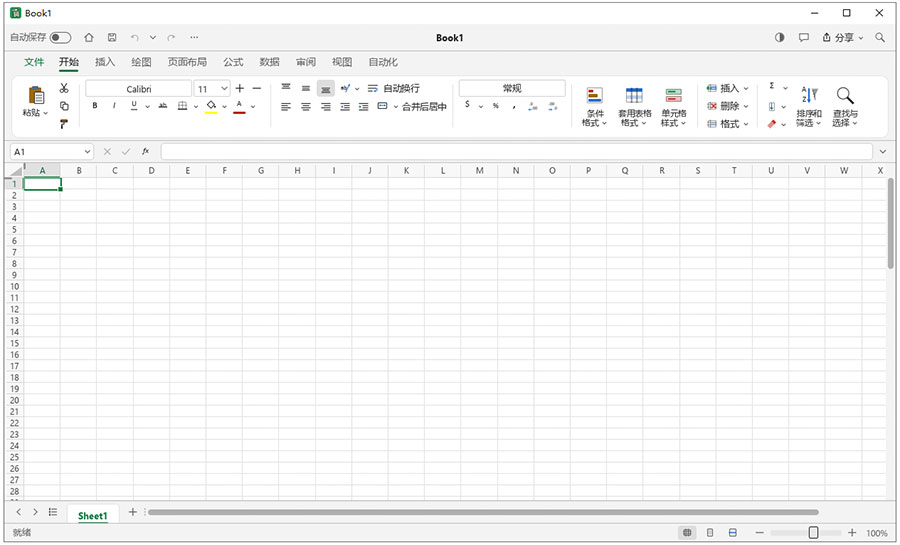Switch to the 页面布局 tab

[x=187, y=62]
